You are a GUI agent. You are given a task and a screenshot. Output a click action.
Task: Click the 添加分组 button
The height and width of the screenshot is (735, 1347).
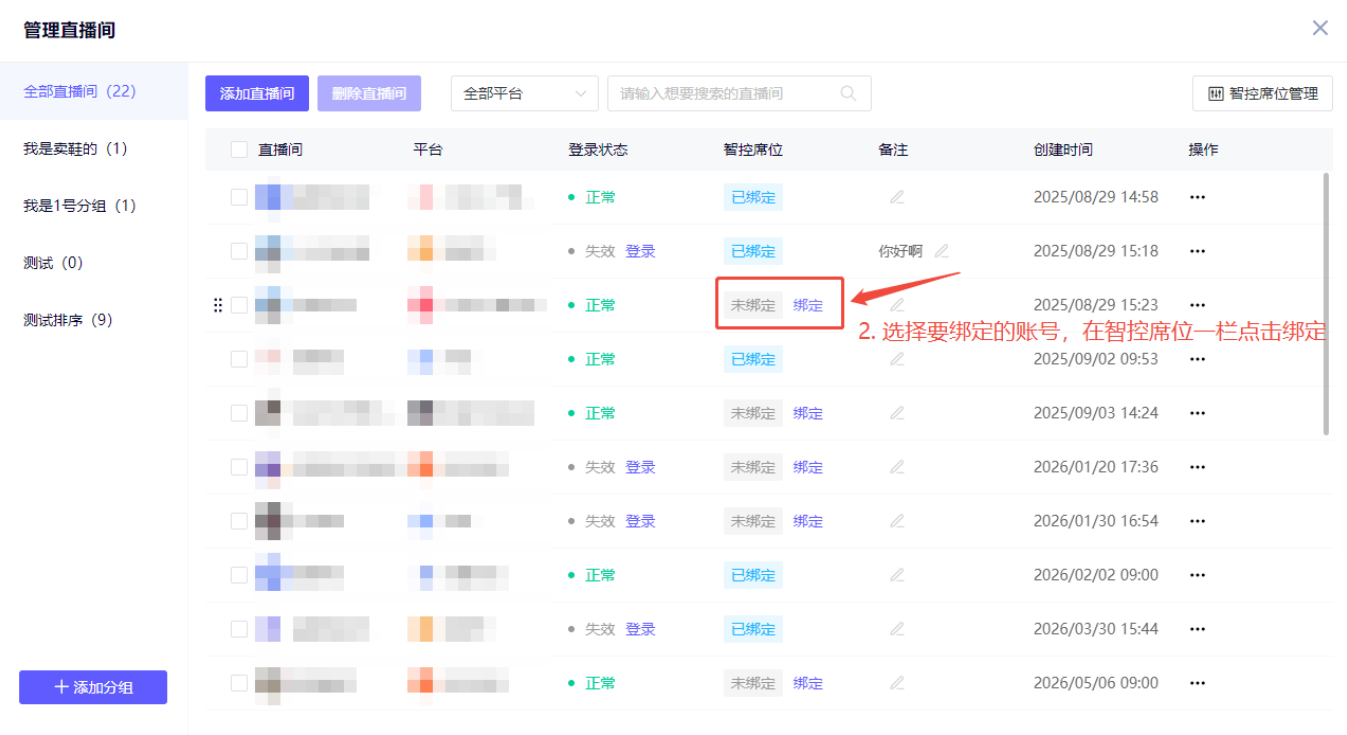pos(93,687)
